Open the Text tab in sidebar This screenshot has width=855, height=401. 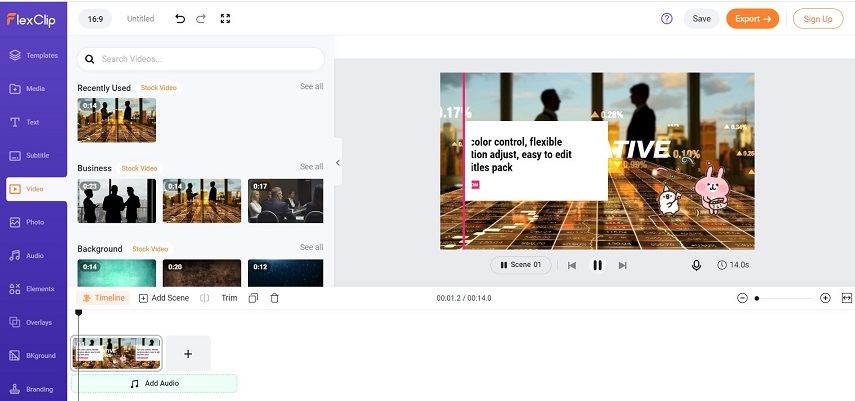coord(33,122)
